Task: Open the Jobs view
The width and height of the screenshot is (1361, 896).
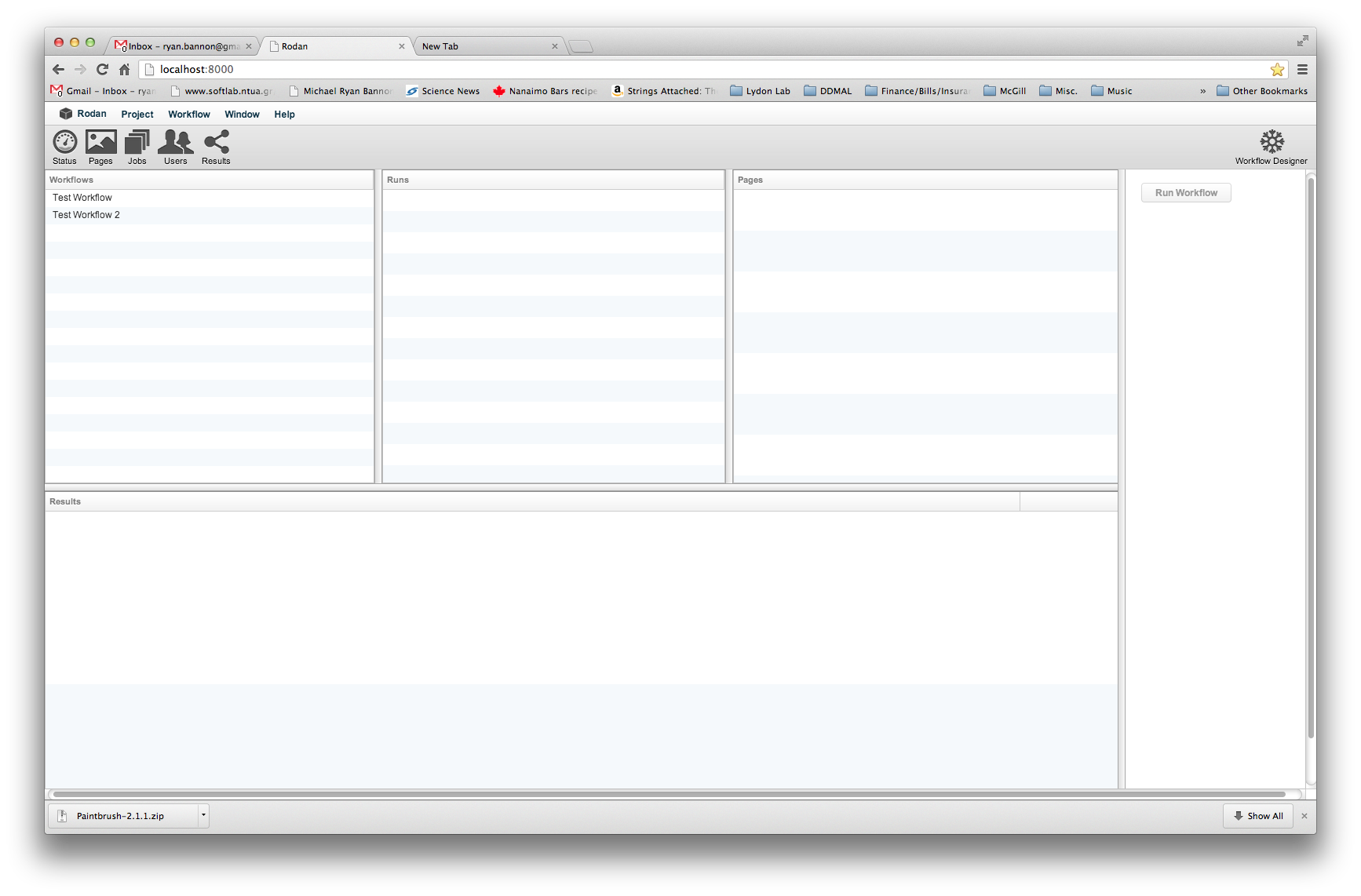Action: tap(137, 147)
